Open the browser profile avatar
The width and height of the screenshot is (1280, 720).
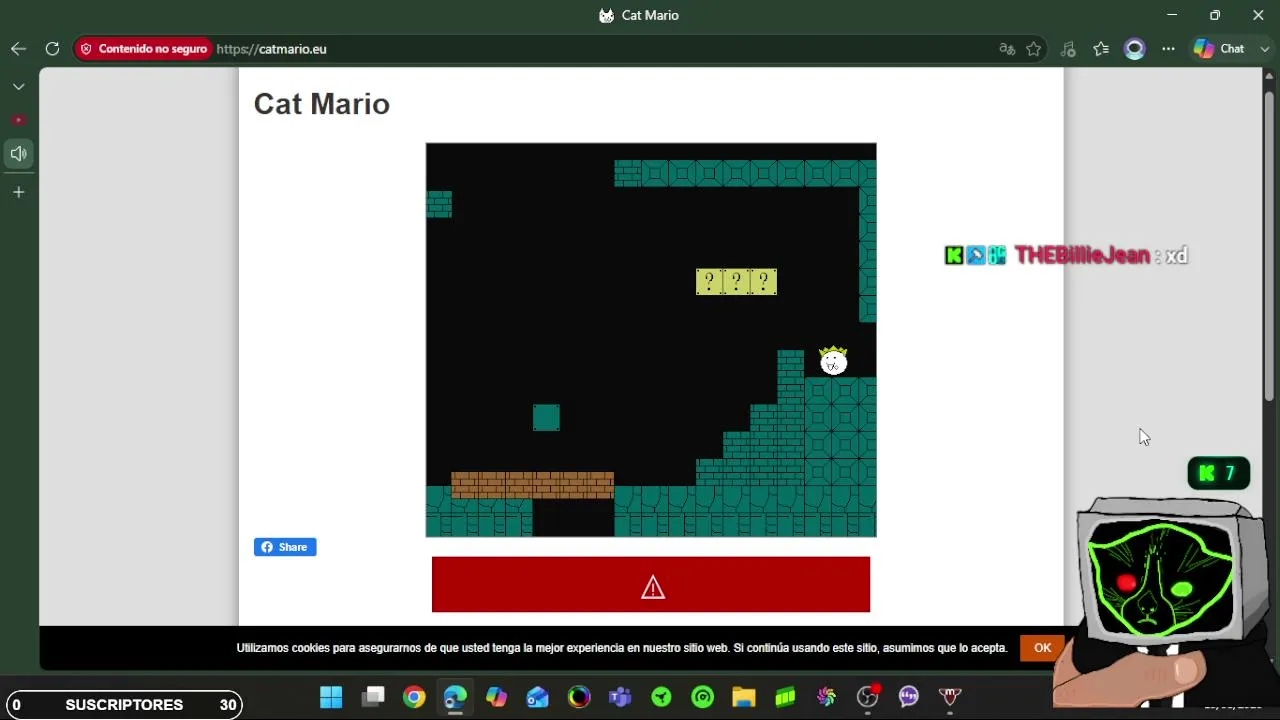tap(1134, 49)
